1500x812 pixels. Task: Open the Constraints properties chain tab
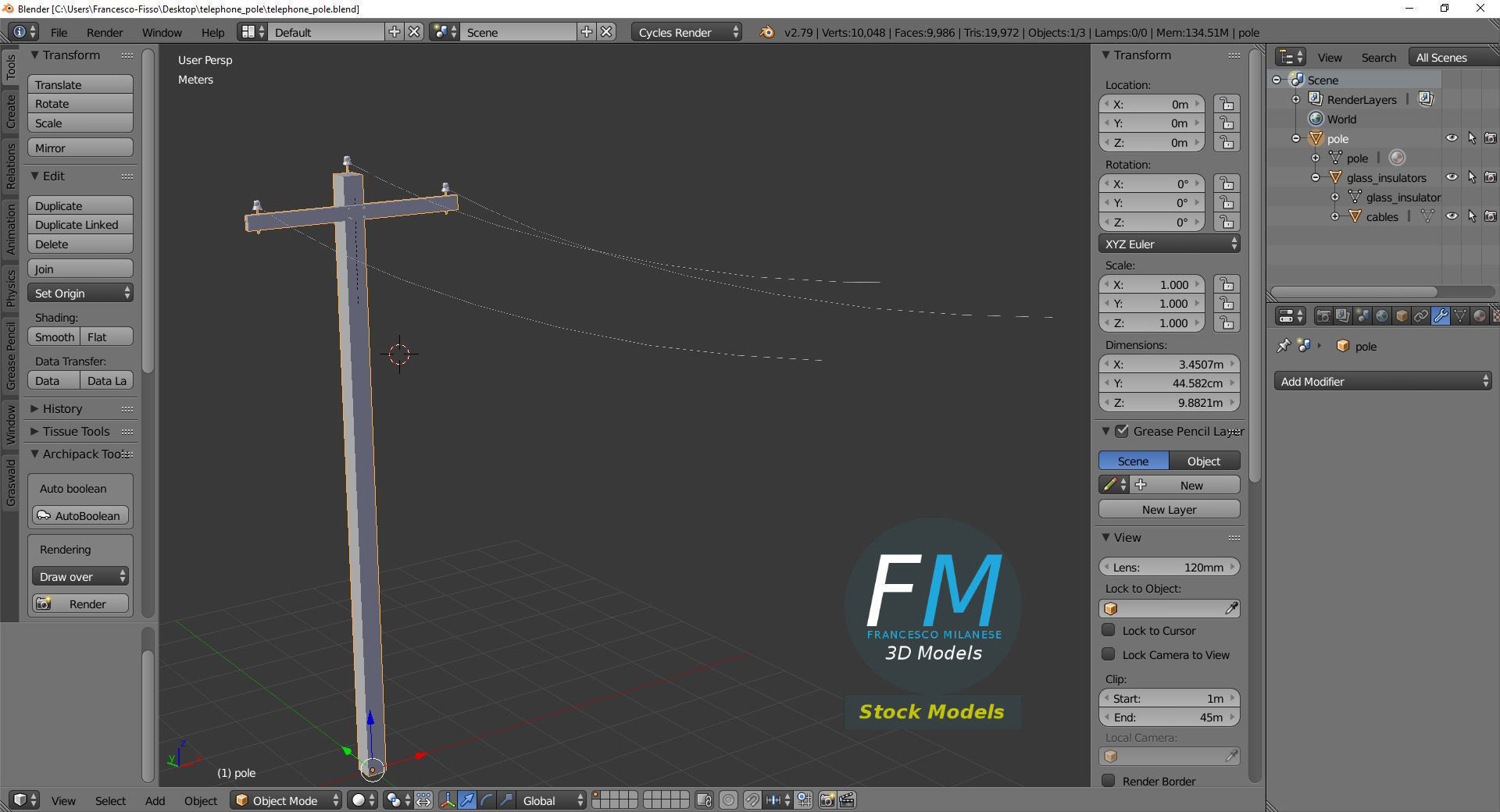point(1421,316)
